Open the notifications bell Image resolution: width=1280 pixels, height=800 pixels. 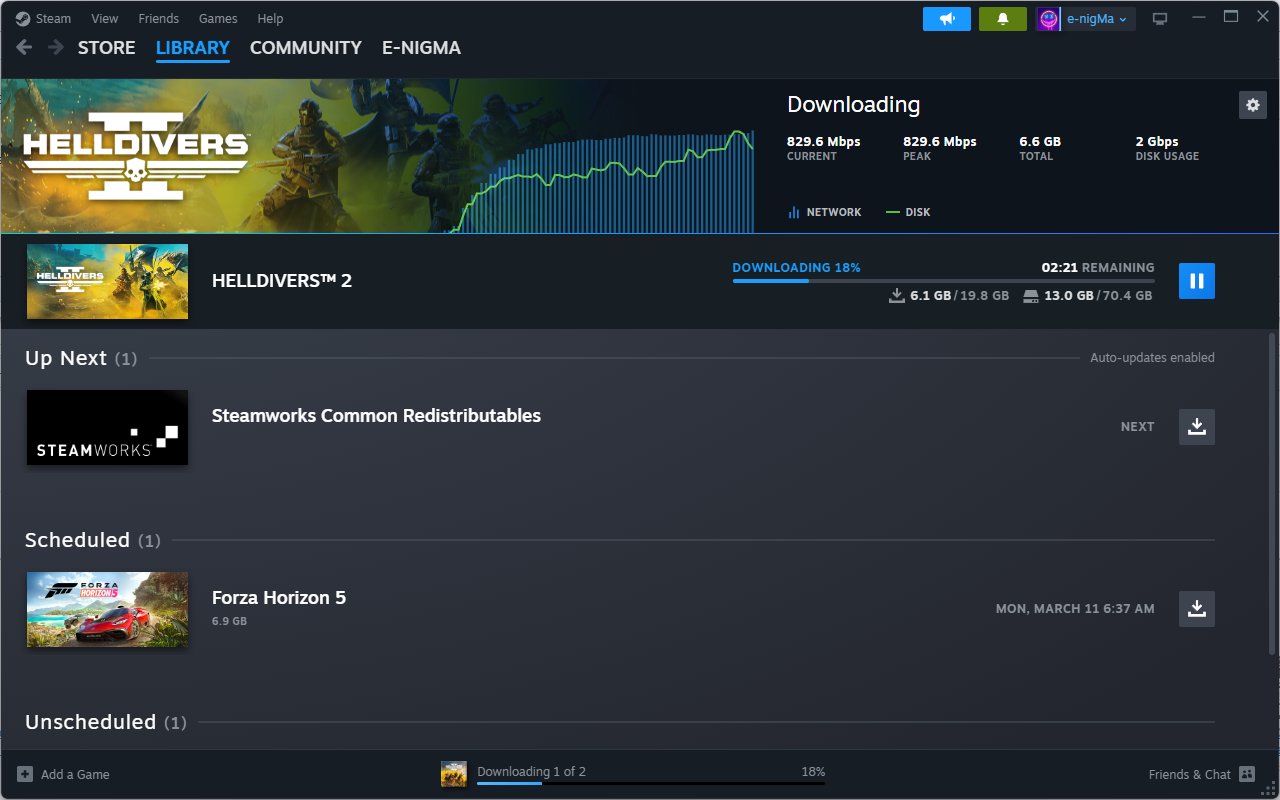pyautogui.click(x=1003, y=19)
